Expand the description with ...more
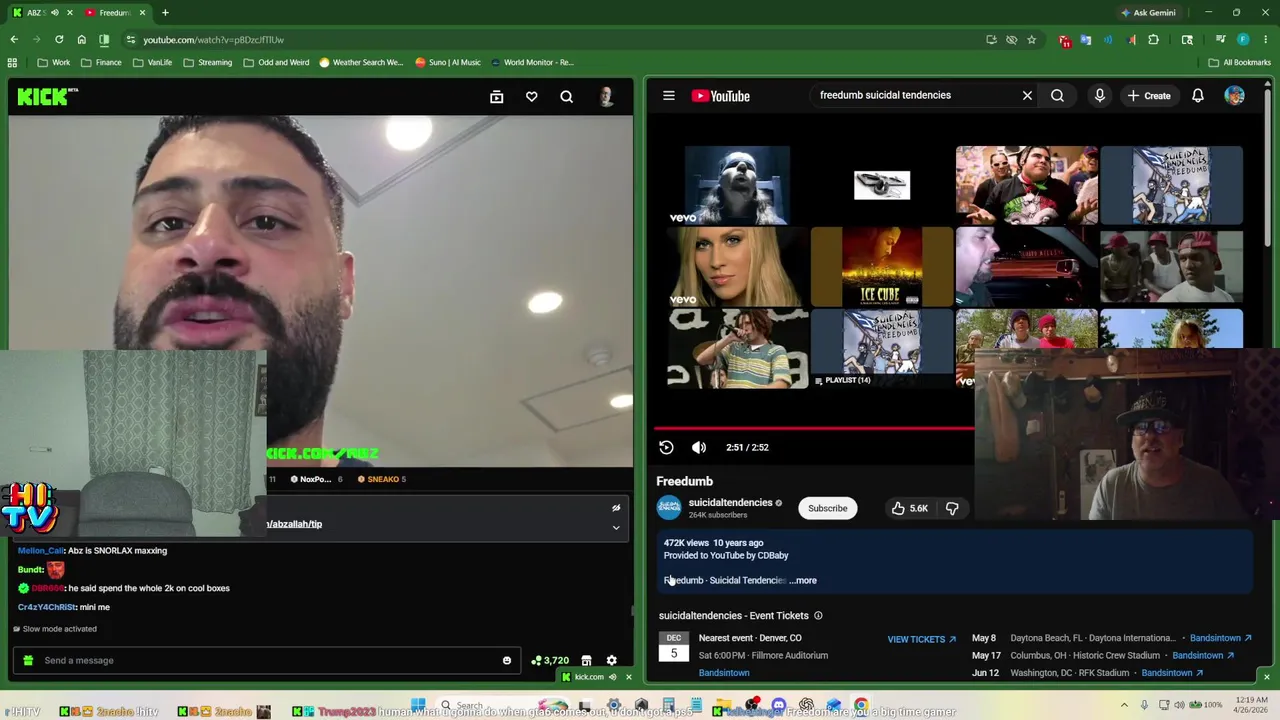This screenshot has height=720, width=1280. pyautogui.click(x=804, y=580)
